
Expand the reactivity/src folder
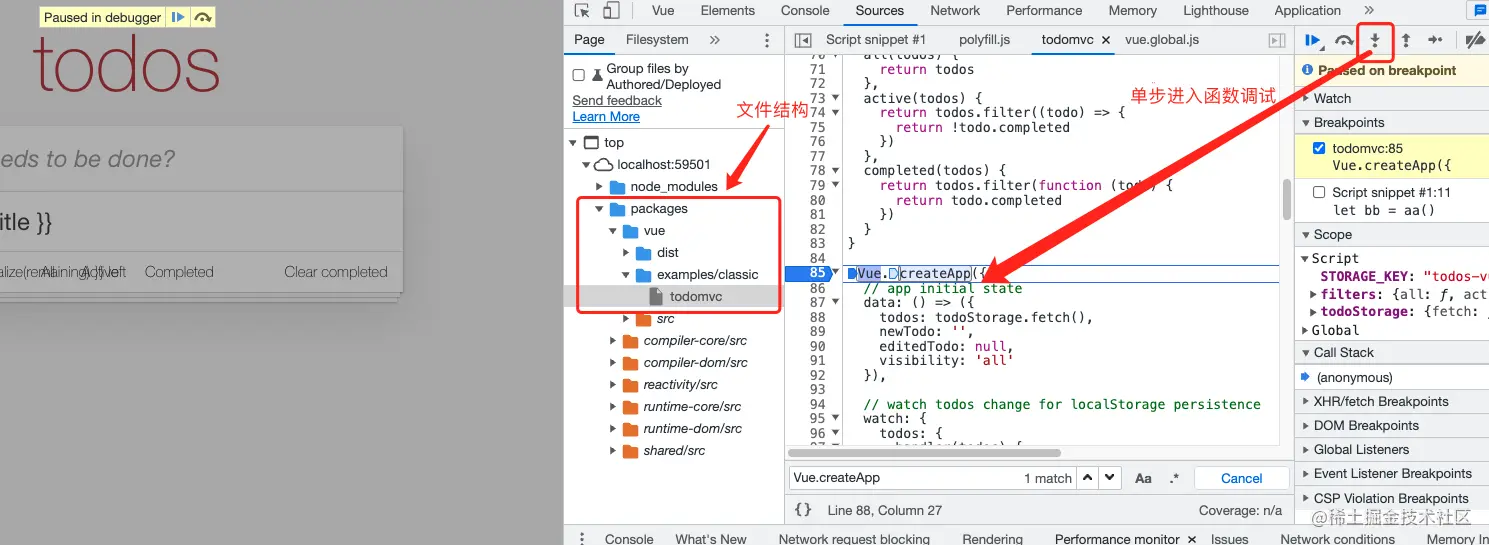point(613,385)
